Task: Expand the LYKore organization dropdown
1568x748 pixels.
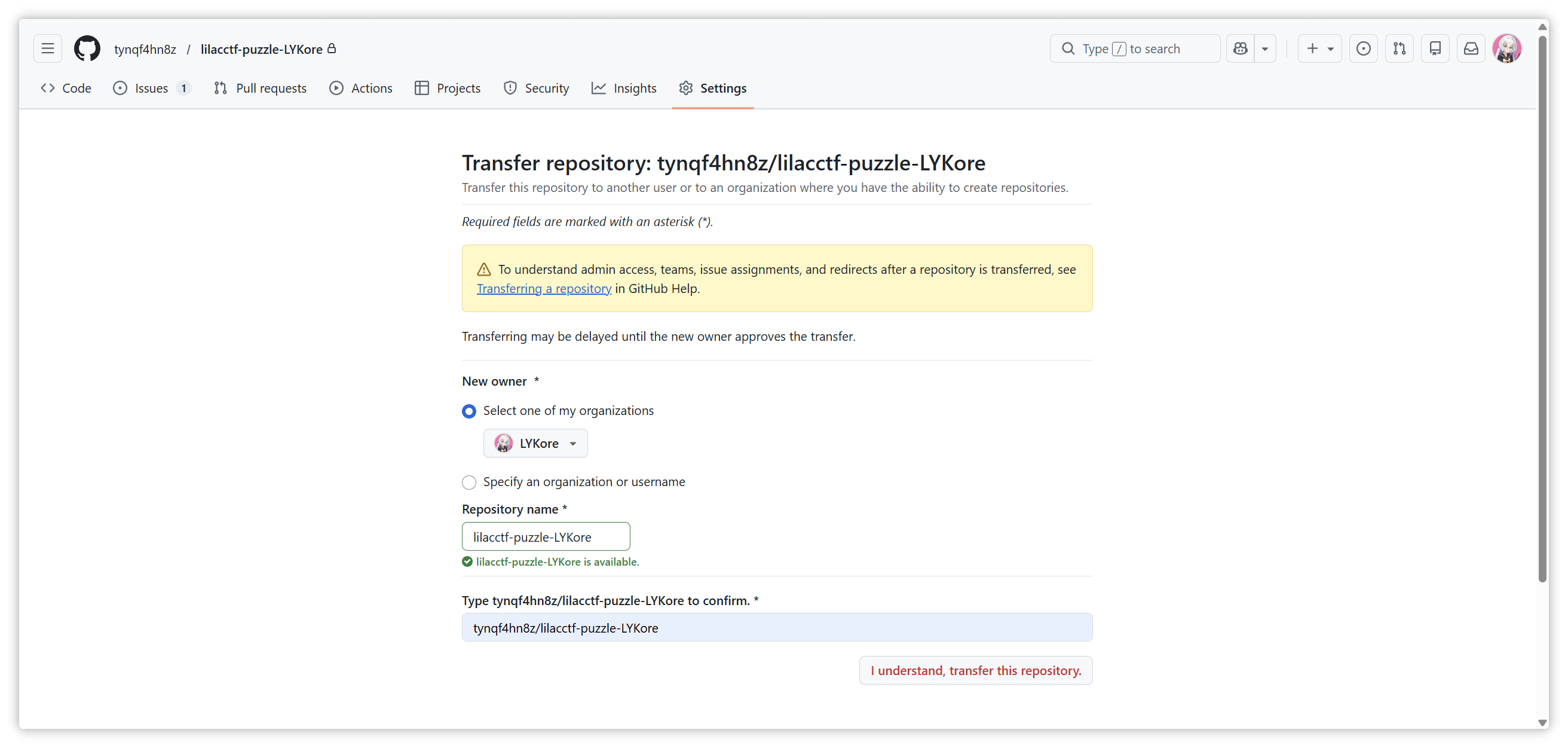Action: [535, 444]
